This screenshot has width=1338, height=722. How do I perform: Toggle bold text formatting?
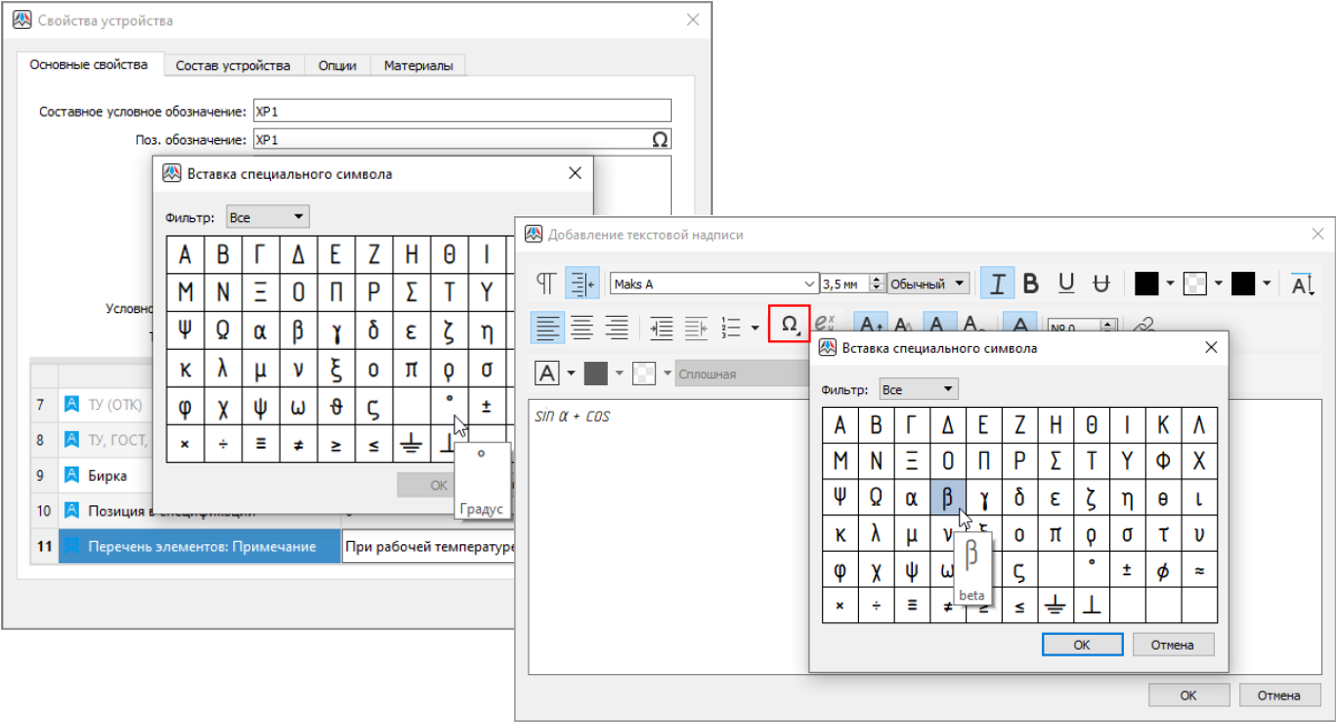(x=1031, y=284)
